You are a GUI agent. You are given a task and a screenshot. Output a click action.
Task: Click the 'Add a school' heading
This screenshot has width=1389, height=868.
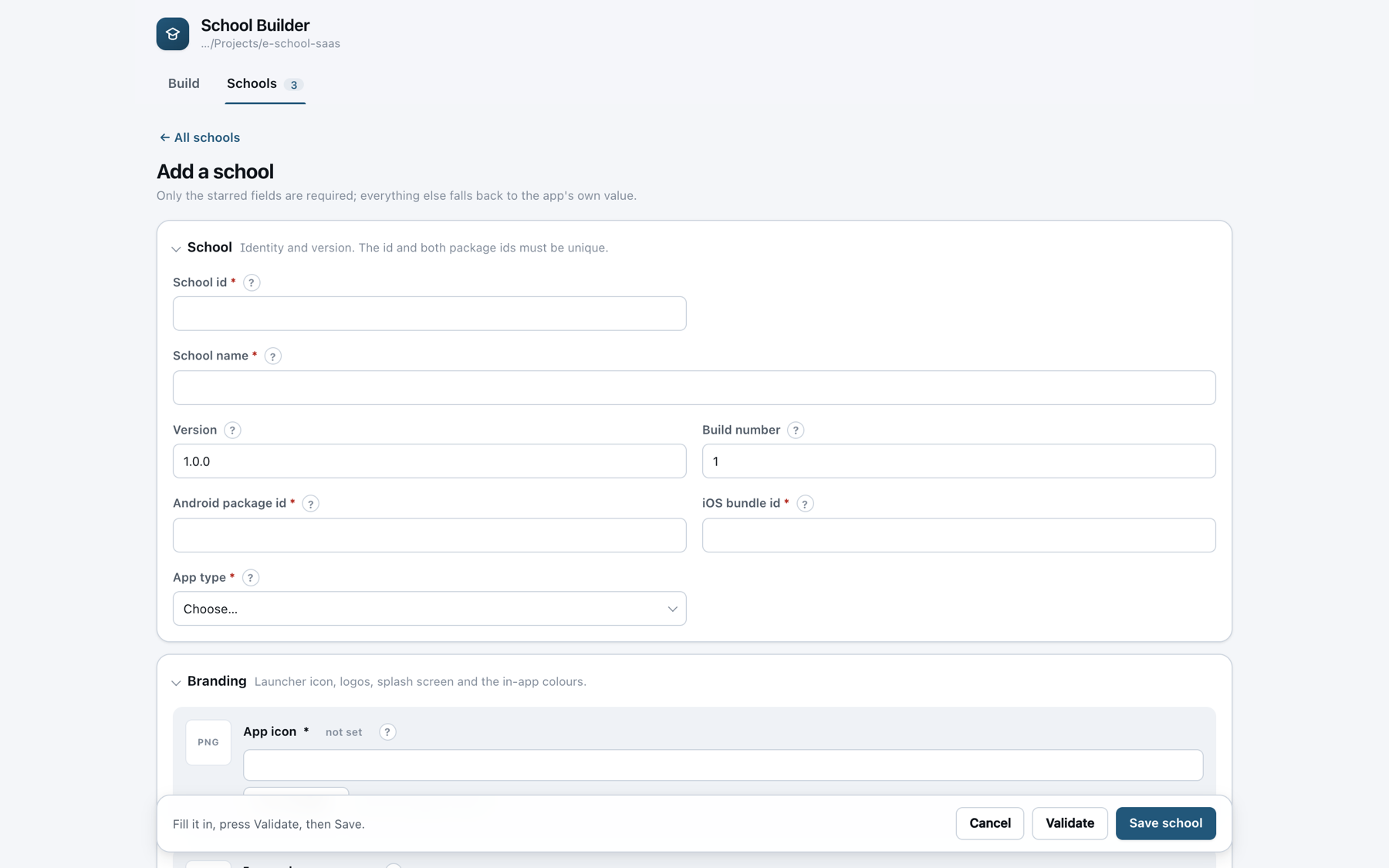click(x=215, y=171)
